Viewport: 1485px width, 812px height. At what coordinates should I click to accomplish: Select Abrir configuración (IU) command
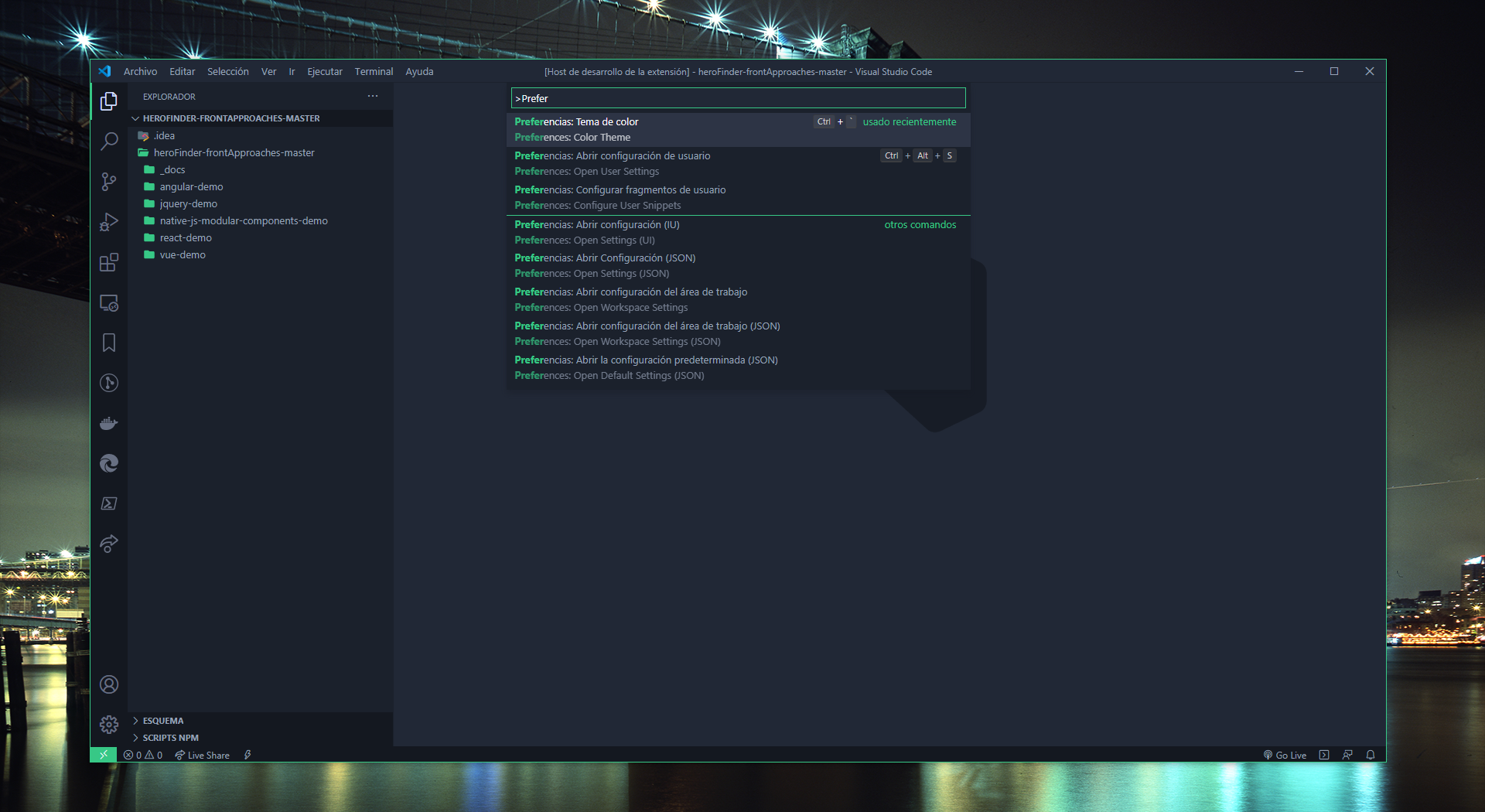pyautogui.click(x=738, y=232)
